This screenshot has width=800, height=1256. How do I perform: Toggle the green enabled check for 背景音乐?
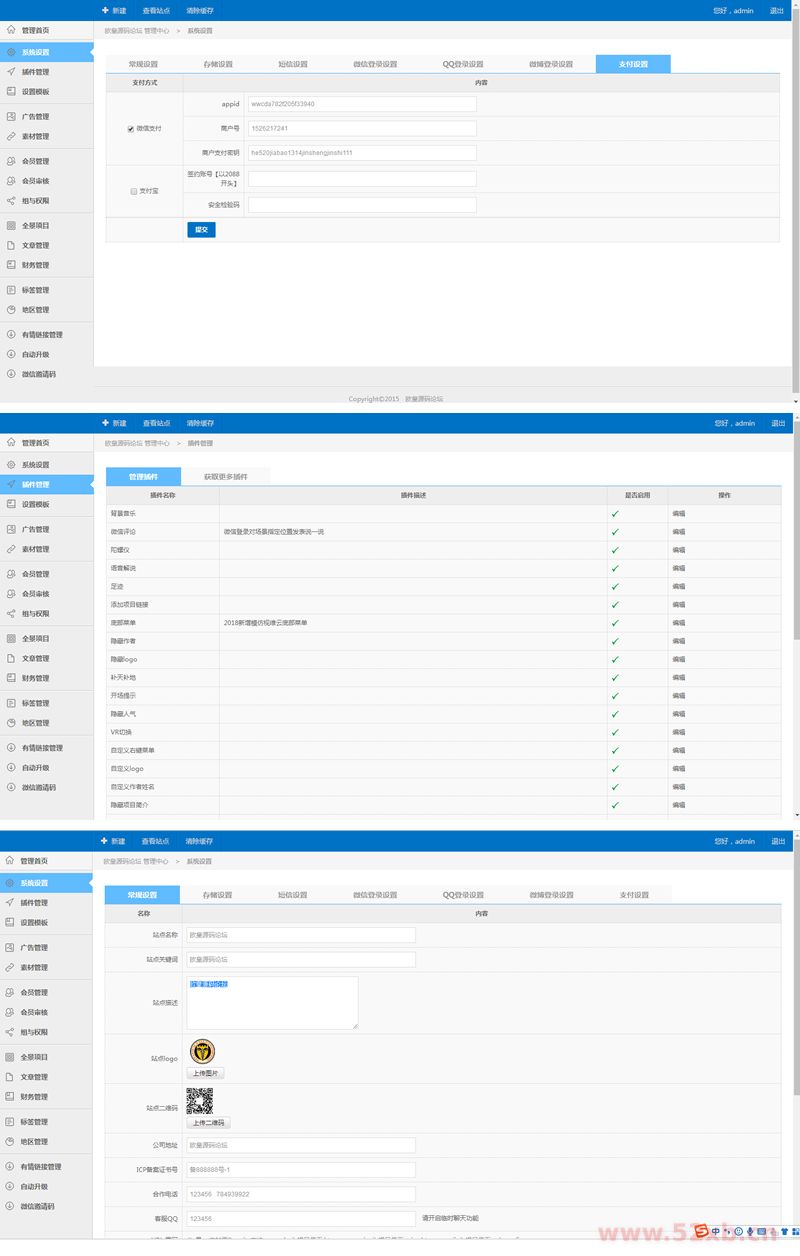coord(615,514)
